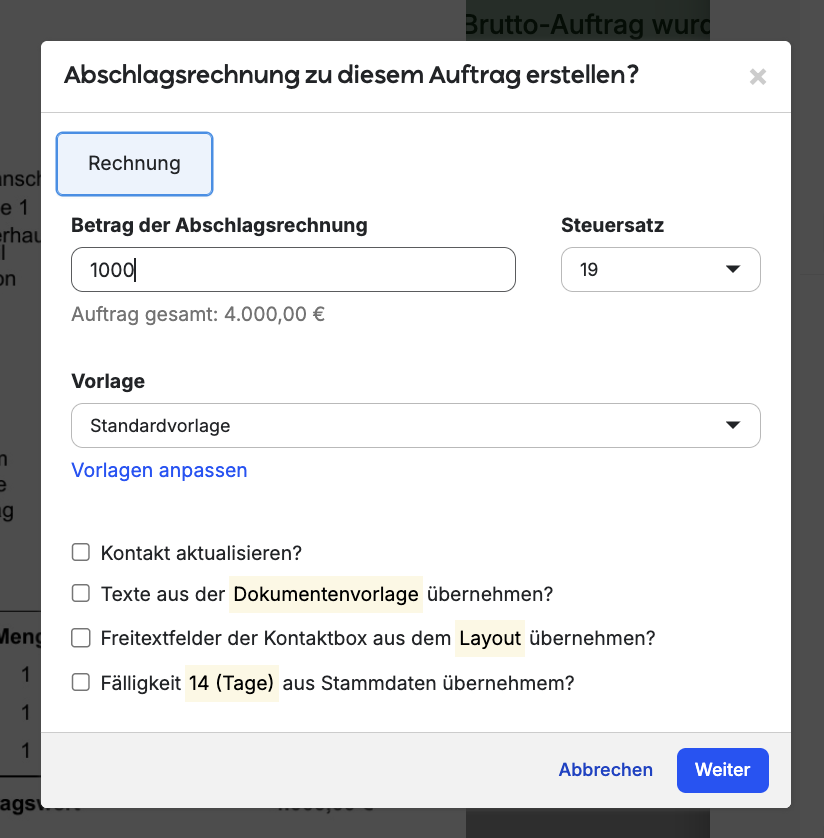The image size is (824, 838).
Task: Click the highlighted Layout label
Action: 490,638
